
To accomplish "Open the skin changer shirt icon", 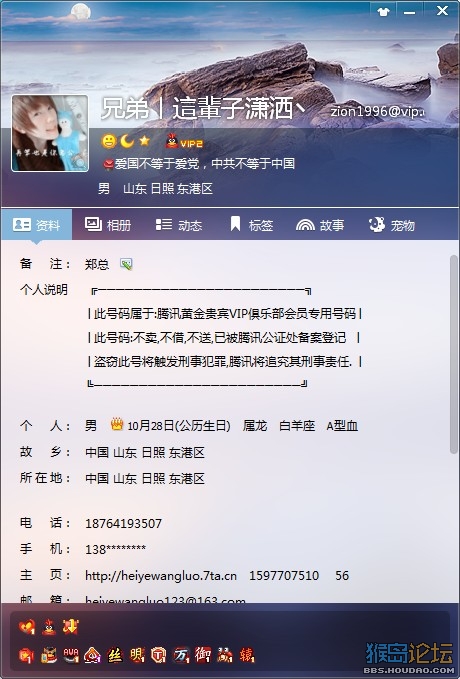I will 383,11.
